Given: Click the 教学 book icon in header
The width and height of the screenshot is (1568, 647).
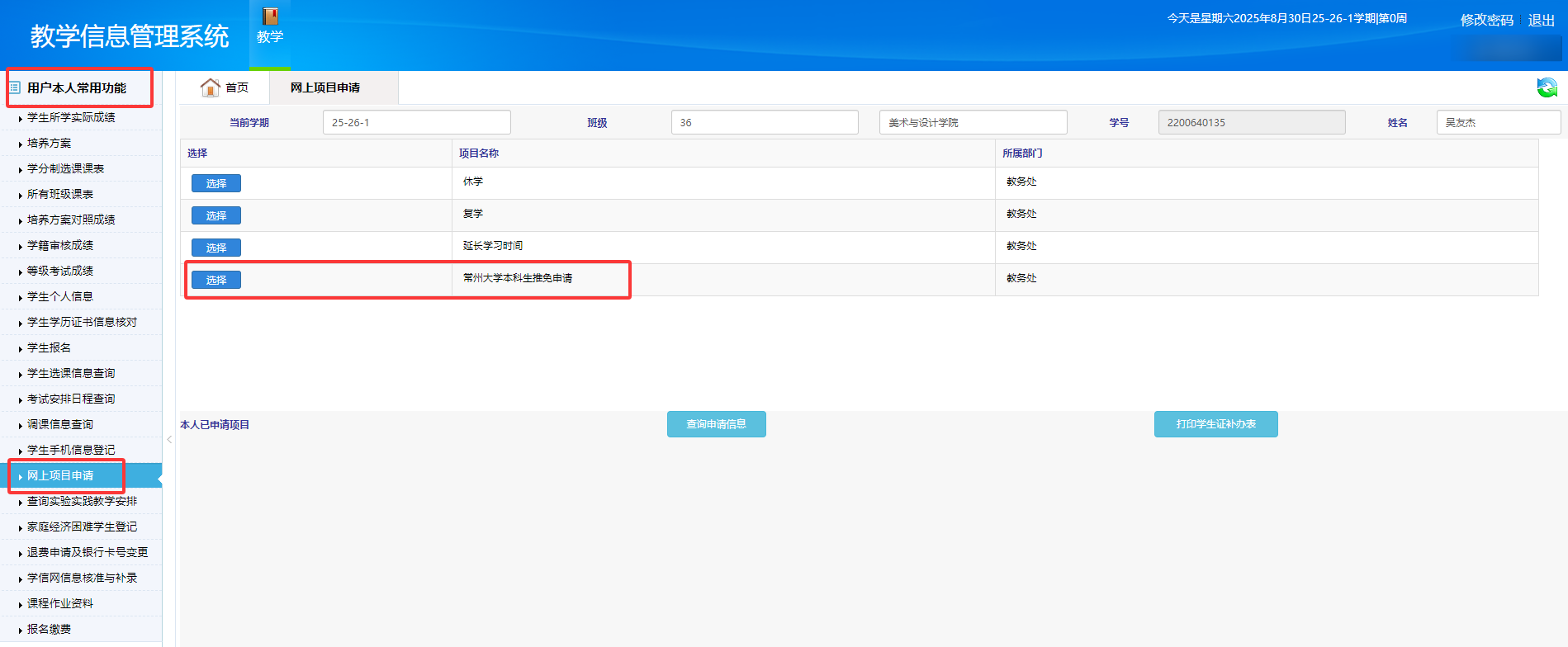Looking at the screenshot, I should point(270,17).
